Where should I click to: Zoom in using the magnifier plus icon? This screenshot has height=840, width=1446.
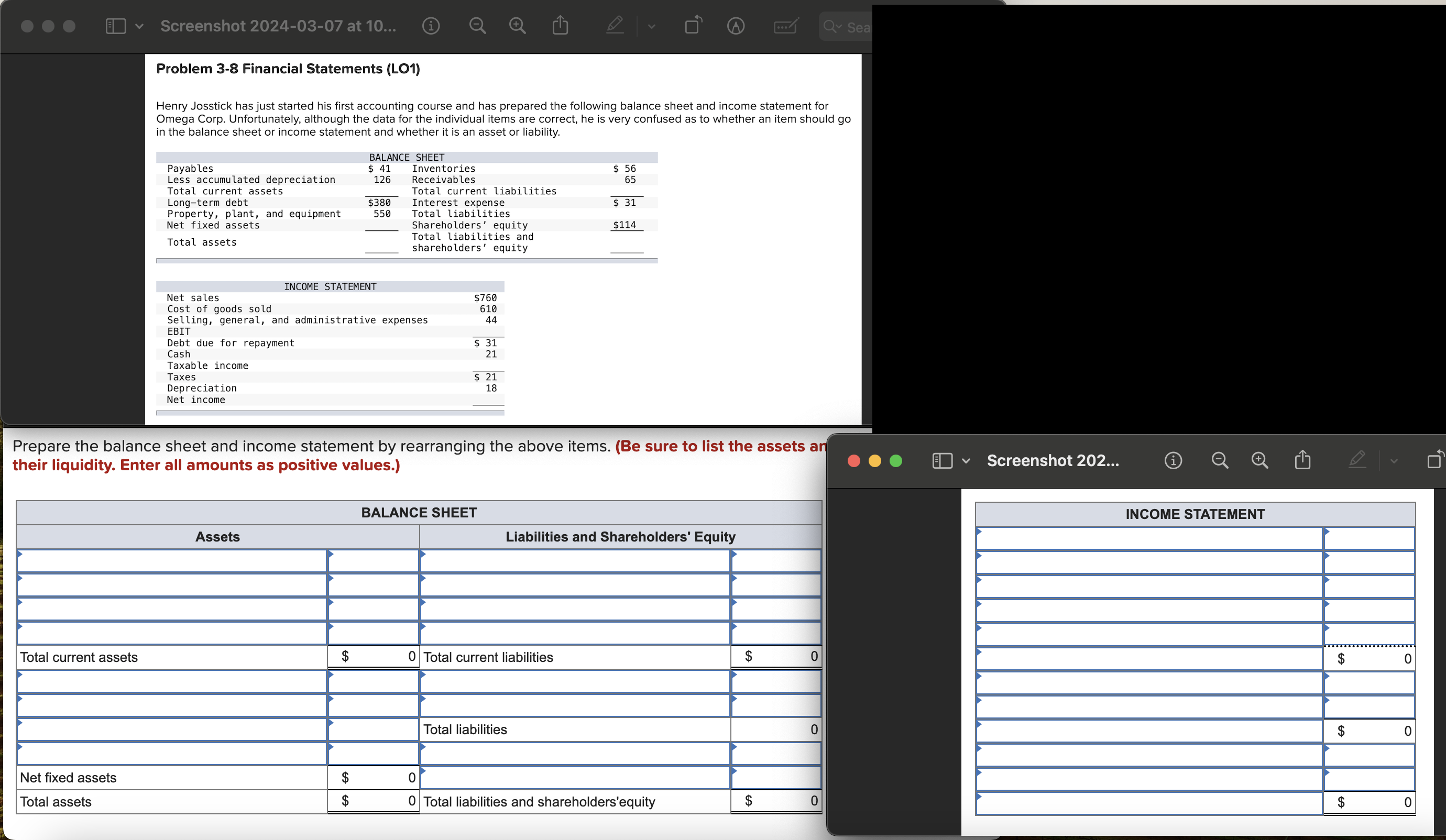pyautogui.click(x=517, y=26)
